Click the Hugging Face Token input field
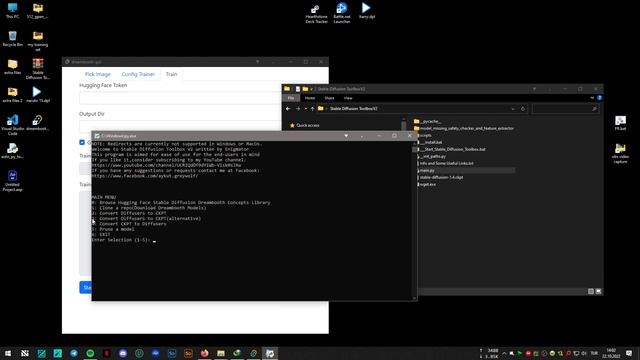 click(x=180, y=98)
